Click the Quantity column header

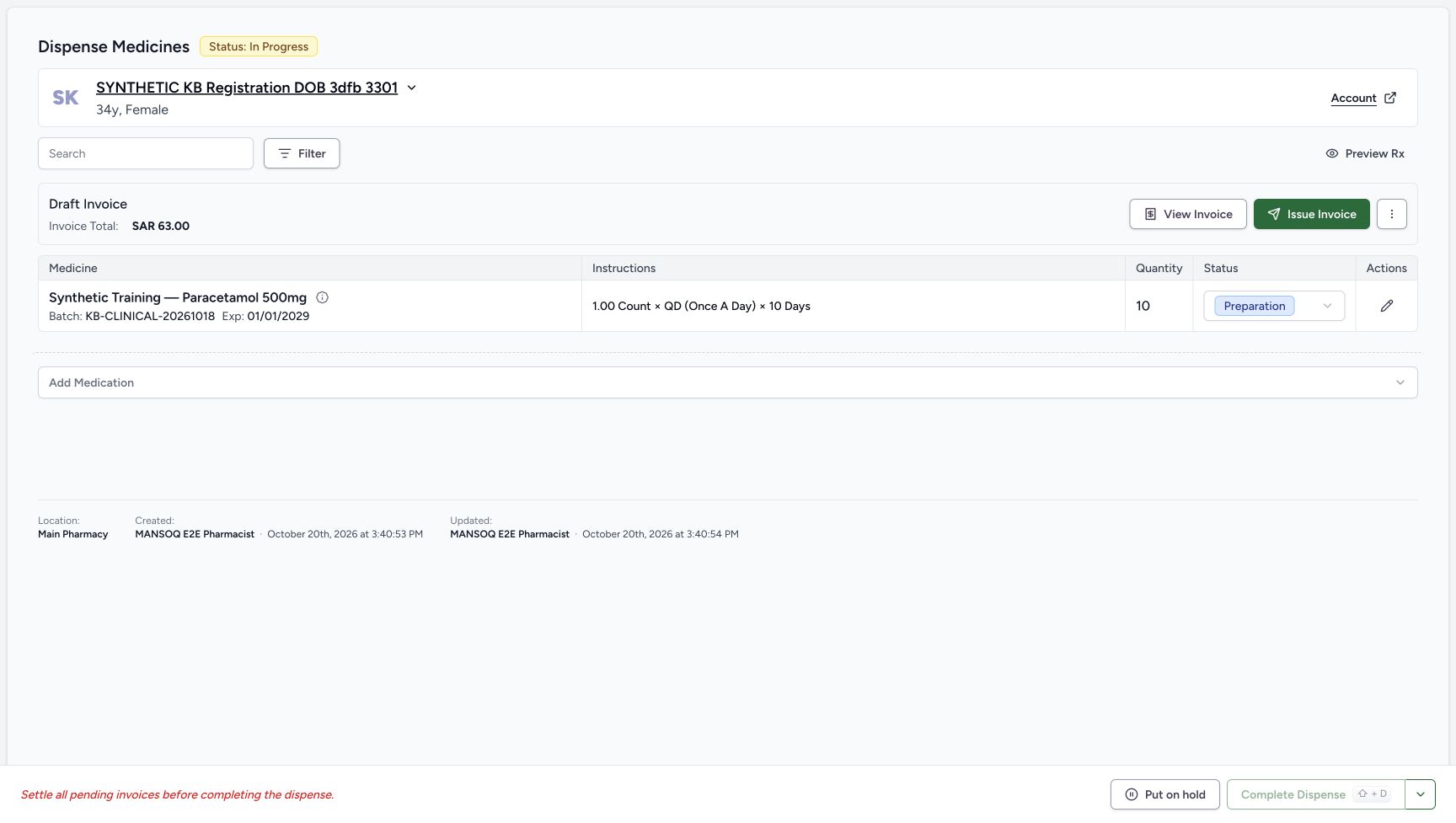(1159, 268)
